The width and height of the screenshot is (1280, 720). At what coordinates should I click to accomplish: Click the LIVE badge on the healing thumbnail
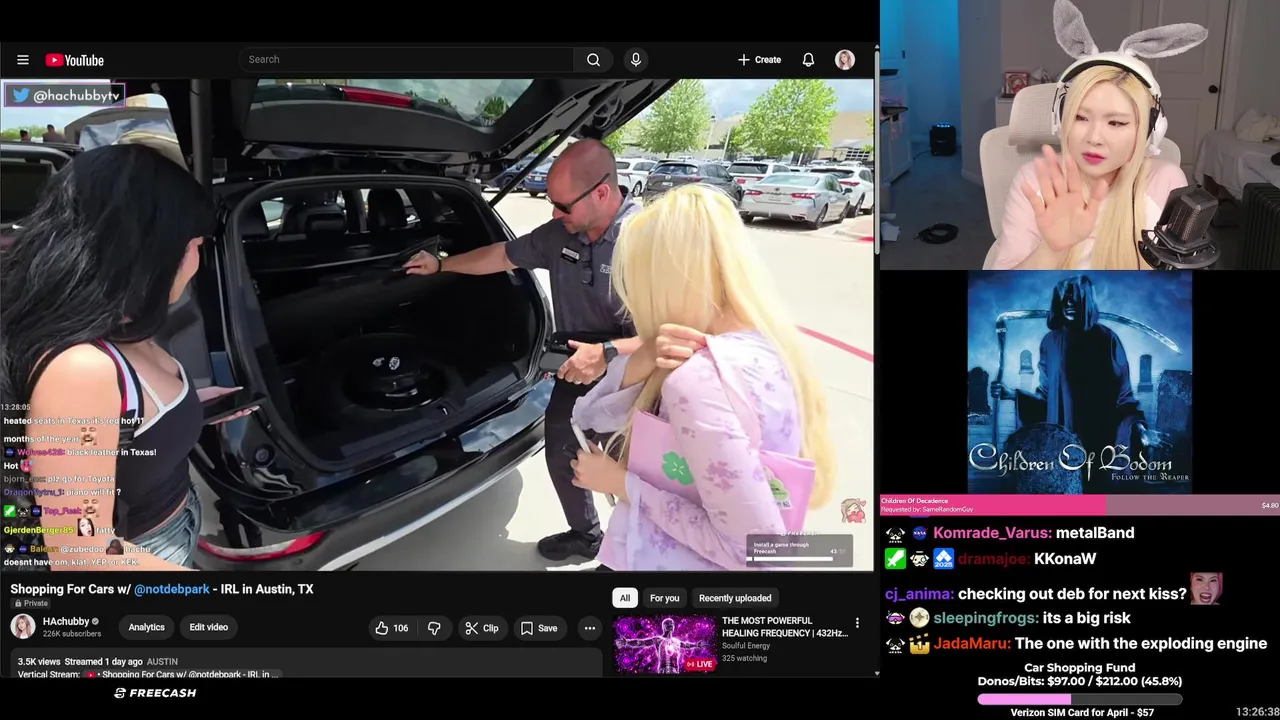click(x=699, y=664)
